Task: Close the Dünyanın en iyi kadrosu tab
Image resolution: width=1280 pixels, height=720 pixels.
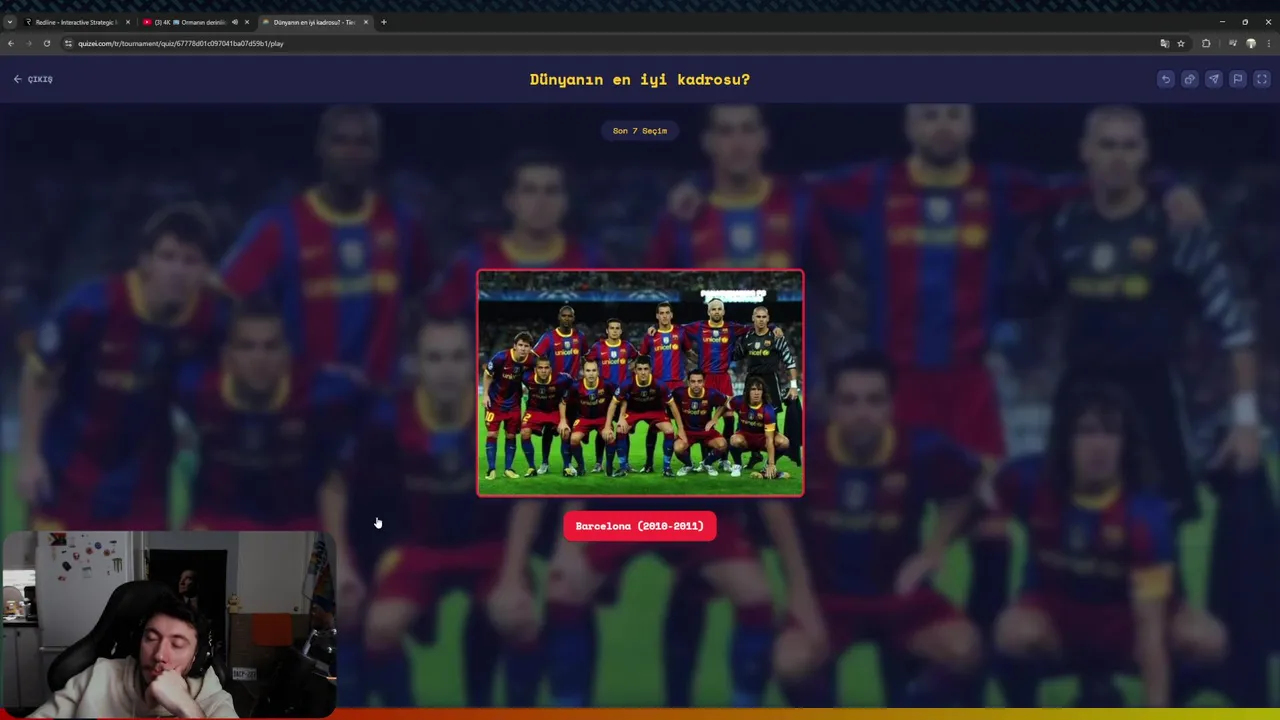Action: (366, 22)
